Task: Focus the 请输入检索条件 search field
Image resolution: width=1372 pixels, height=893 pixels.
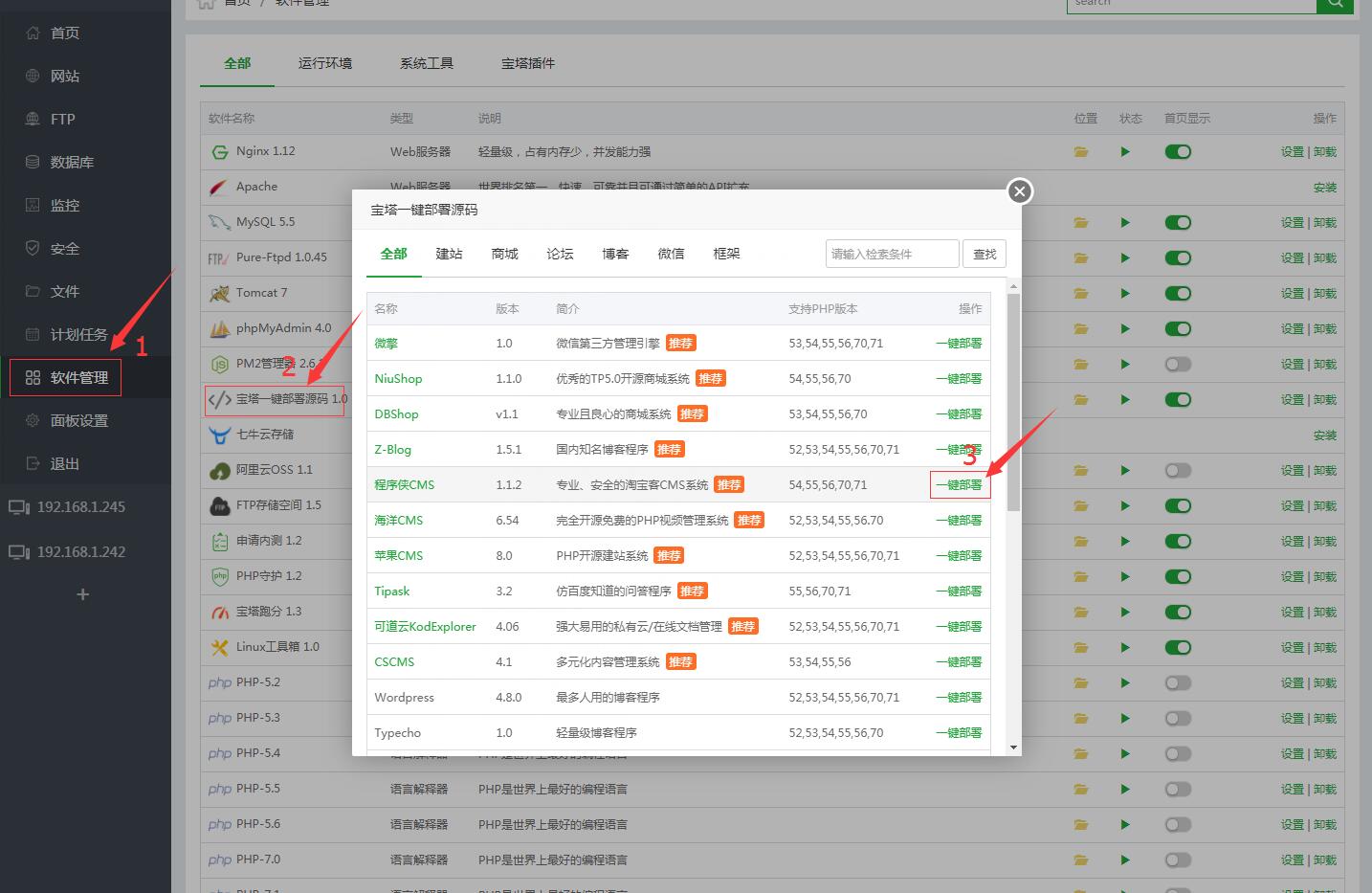Action: (x=893, y=254)
